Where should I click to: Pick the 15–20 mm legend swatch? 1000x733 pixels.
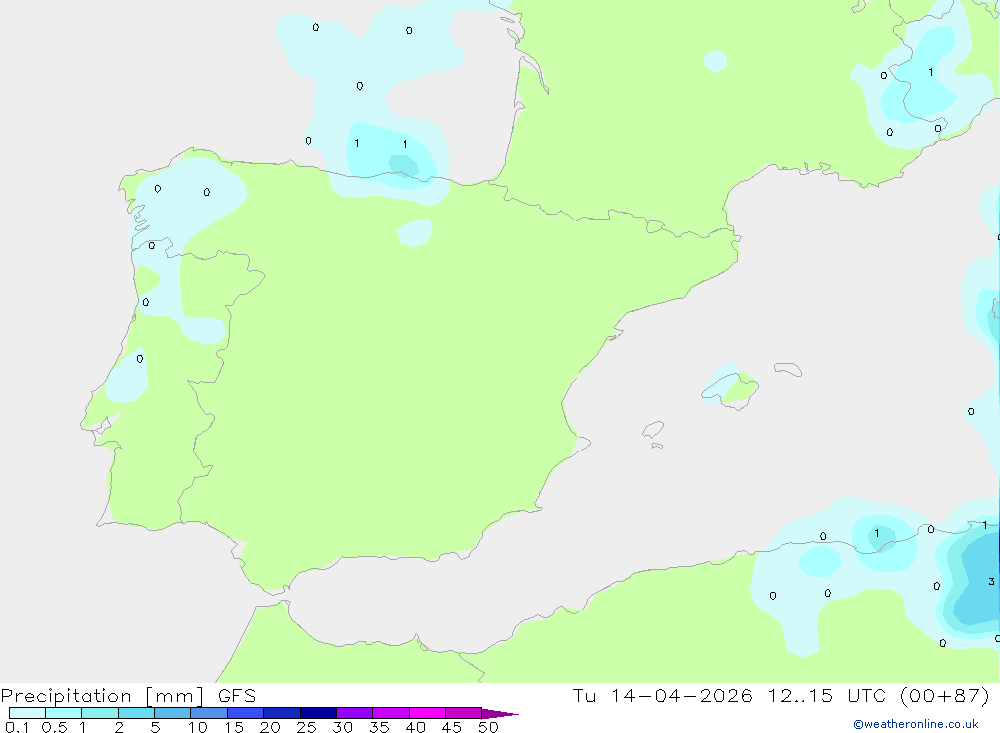246,713
